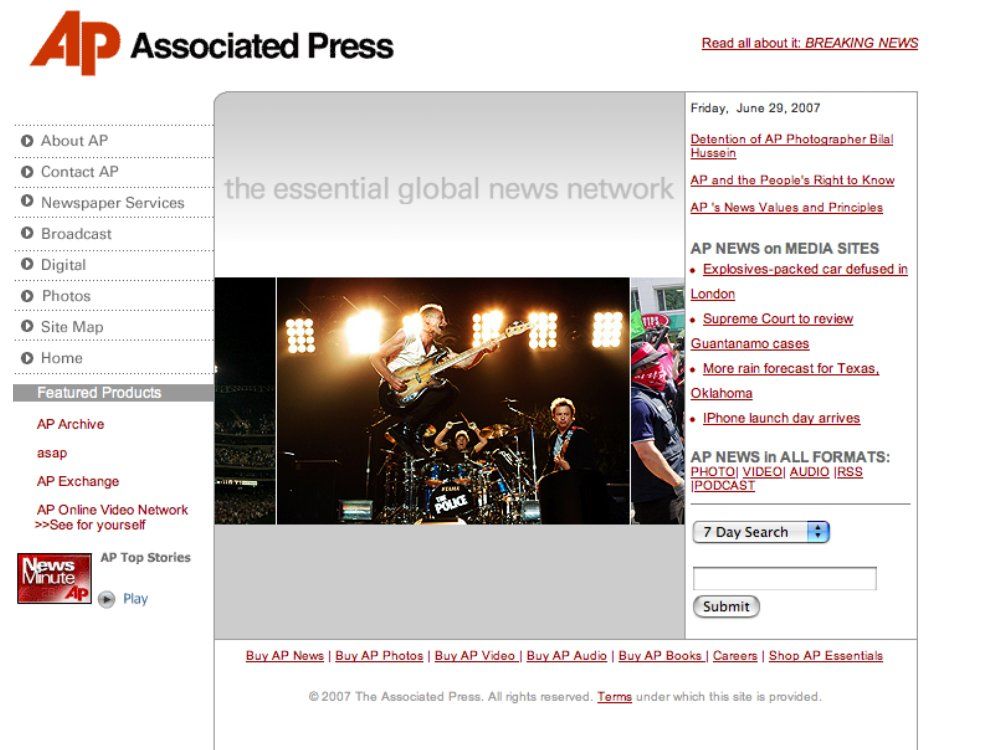1000x750 pixels.
Task: Open Read all about it: BREAKING NEWS
Action: point(810,43)
